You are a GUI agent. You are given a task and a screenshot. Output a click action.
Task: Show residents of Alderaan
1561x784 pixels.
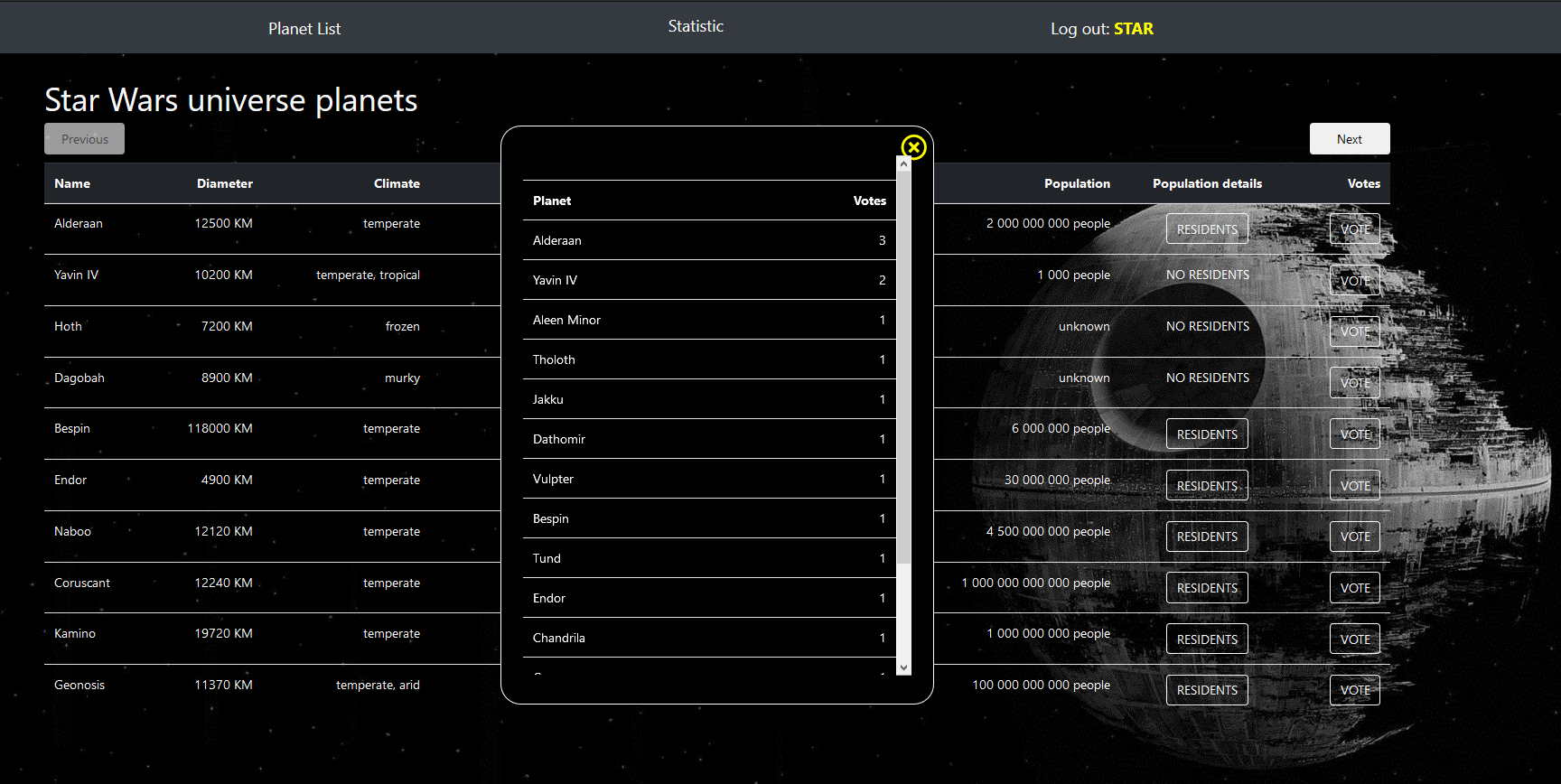(1207, 229)
